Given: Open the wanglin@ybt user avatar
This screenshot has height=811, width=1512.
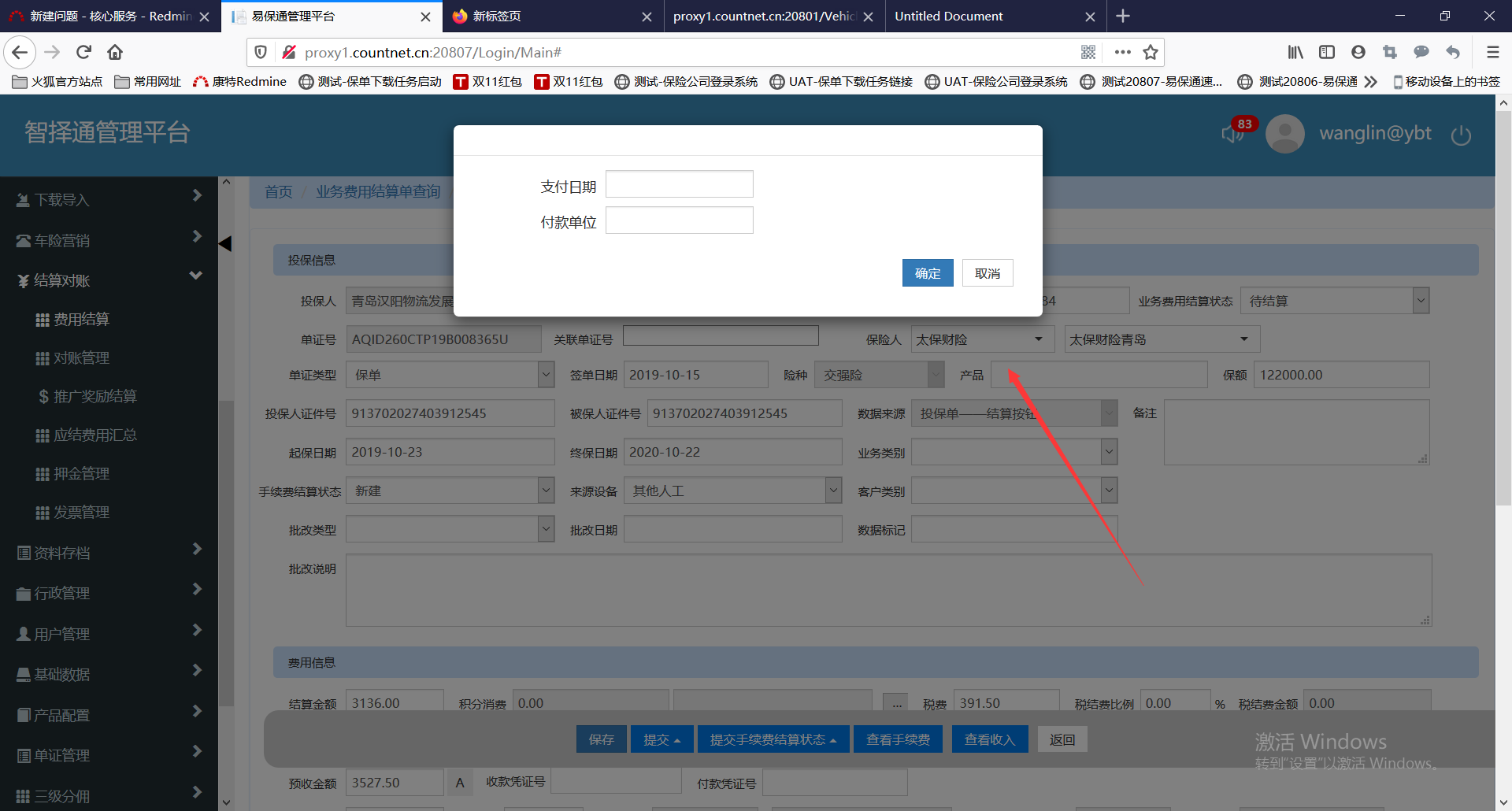Looking at the screenshot, I should pos(1285,134).
